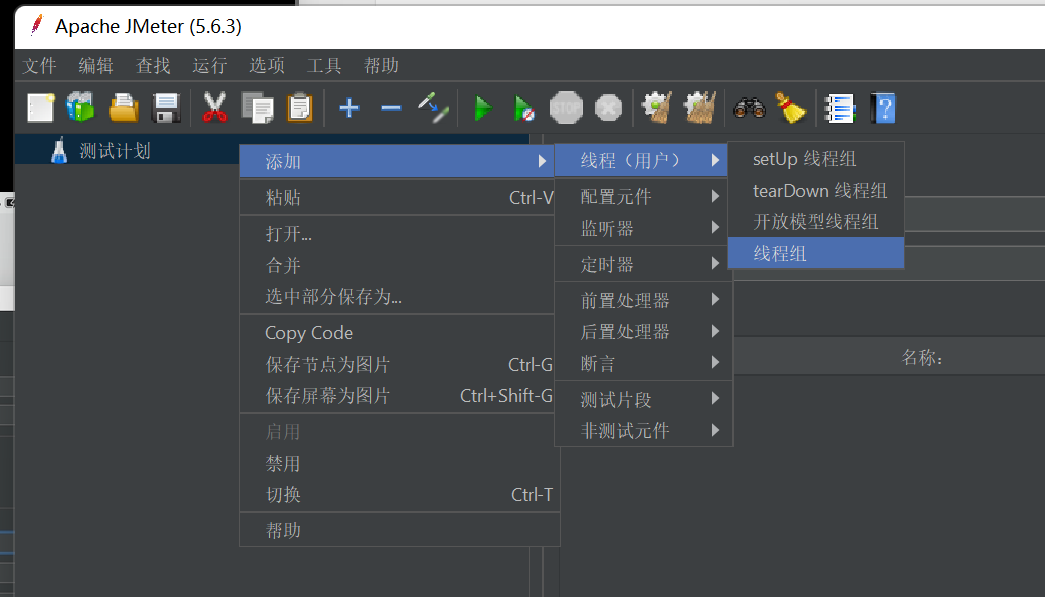Expand the 前置处理器 submenu

[643, 300]
